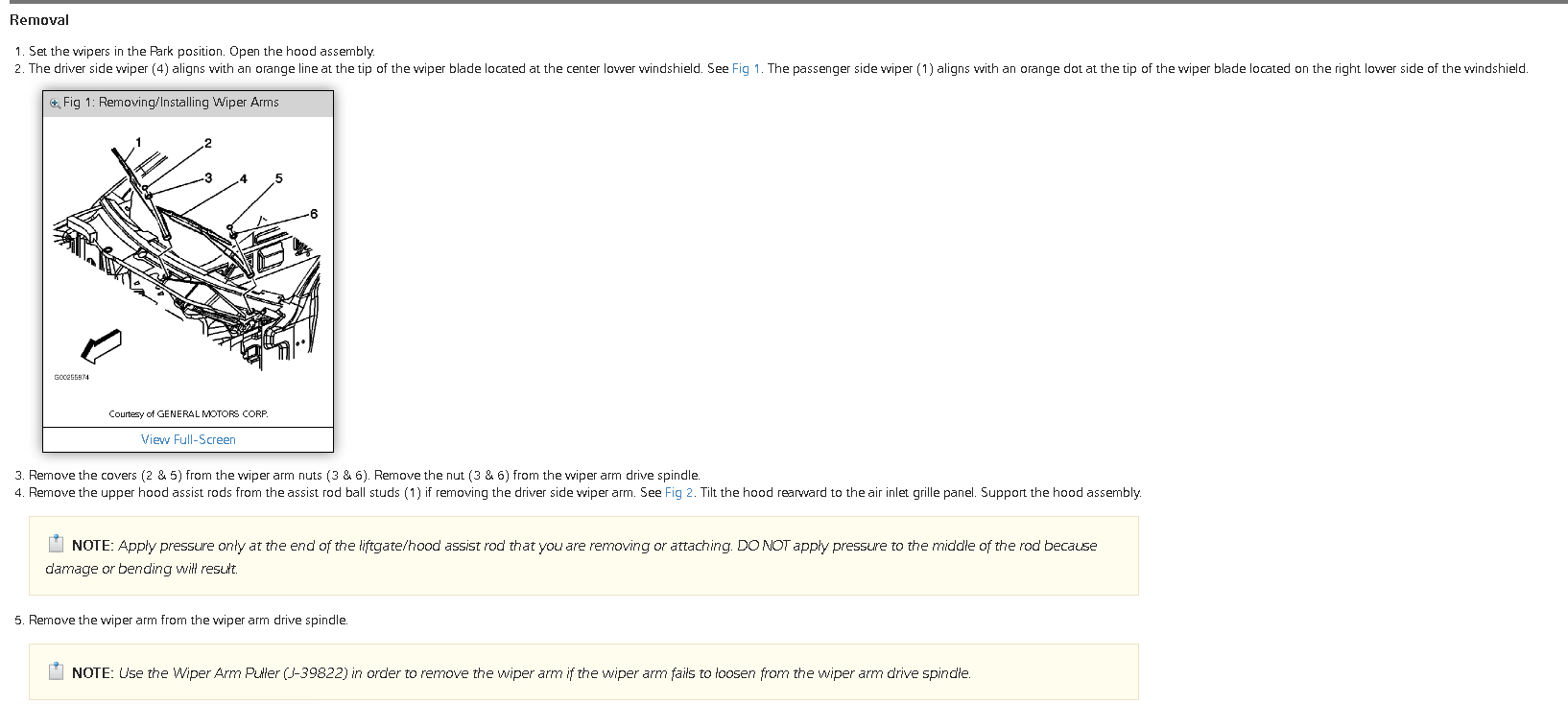The image size is (1568, 704).
Task: Click callout number 1 in the diagram
Action: (138, 143)
